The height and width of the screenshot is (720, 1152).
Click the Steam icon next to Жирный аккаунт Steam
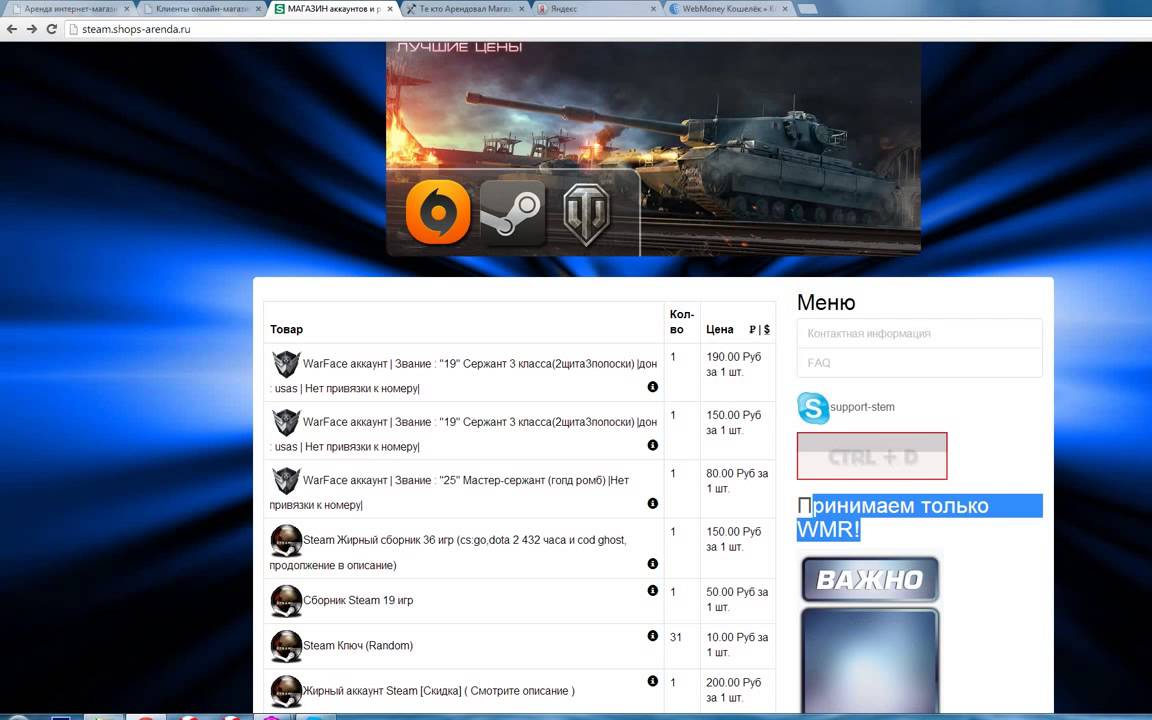click(x=286, y=691)
